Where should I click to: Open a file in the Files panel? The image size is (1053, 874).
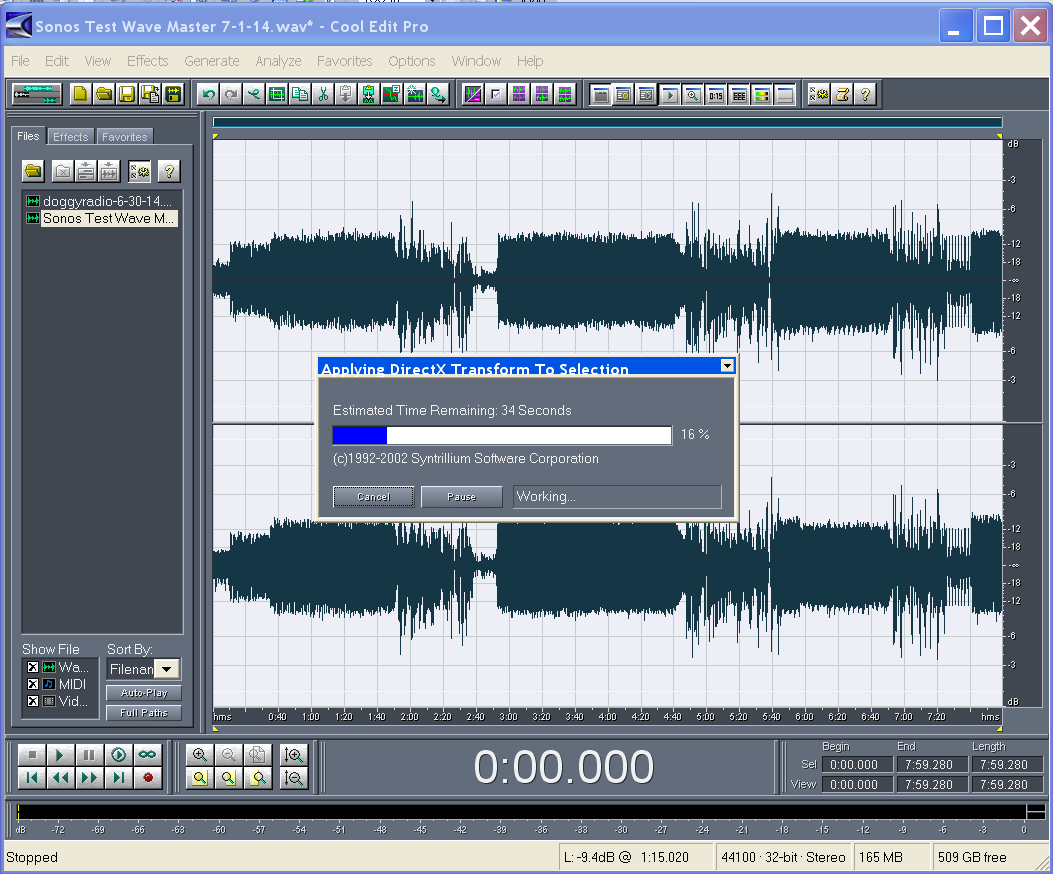pos(33,171)
